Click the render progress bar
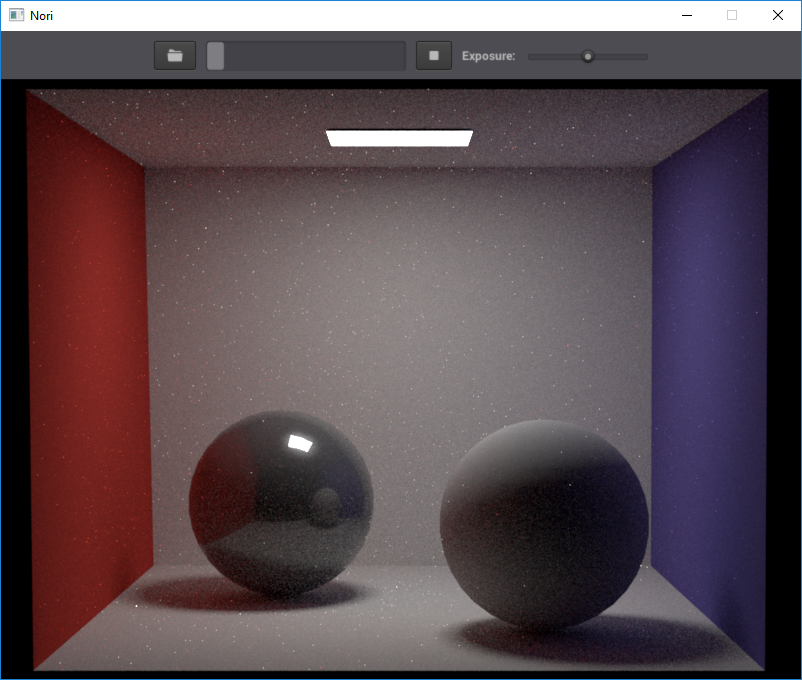This screenshot has width=802, height=680. click(306, 56)
